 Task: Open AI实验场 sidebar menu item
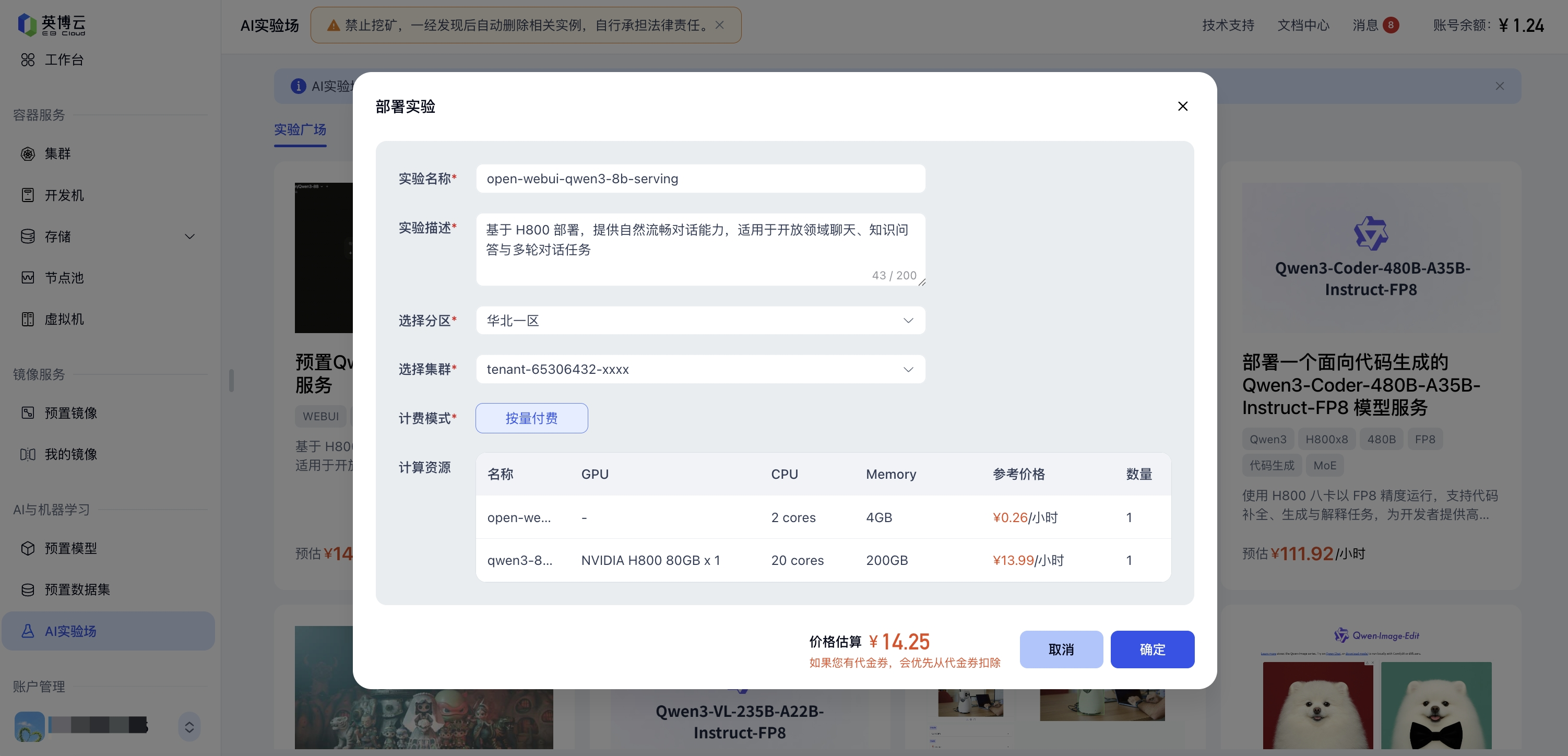pyautogui.click(x=70, y=631)
